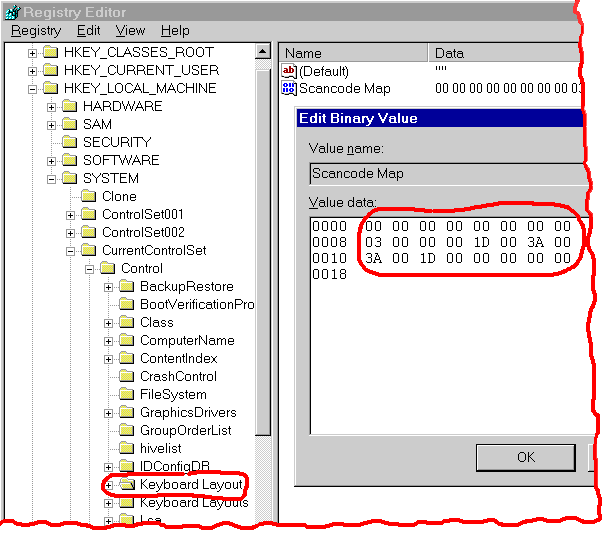Expand ControlSet002 key
608x533 pixels.
tap(70, 233)
